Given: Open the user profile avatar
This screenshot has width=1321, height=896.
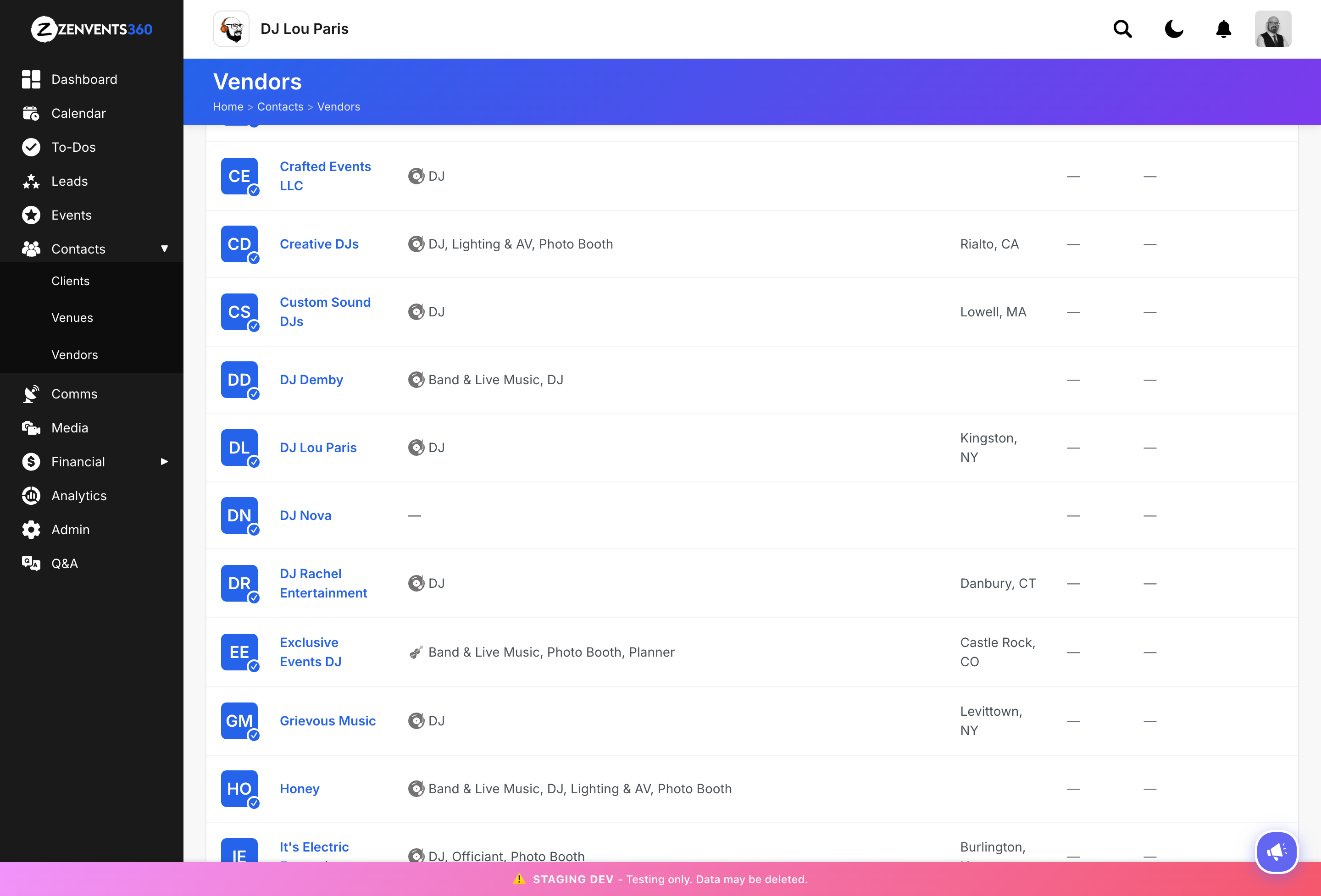Looking at the screenshot, I should pyautogui.click(x=1273, y=29).
